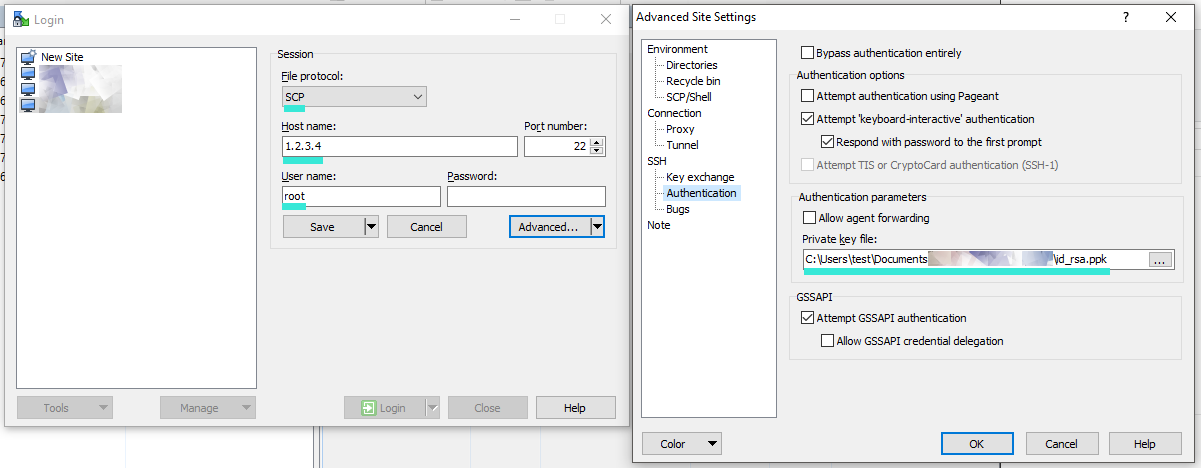
Task: Select Note tree item
Action: tap(659, 225)
